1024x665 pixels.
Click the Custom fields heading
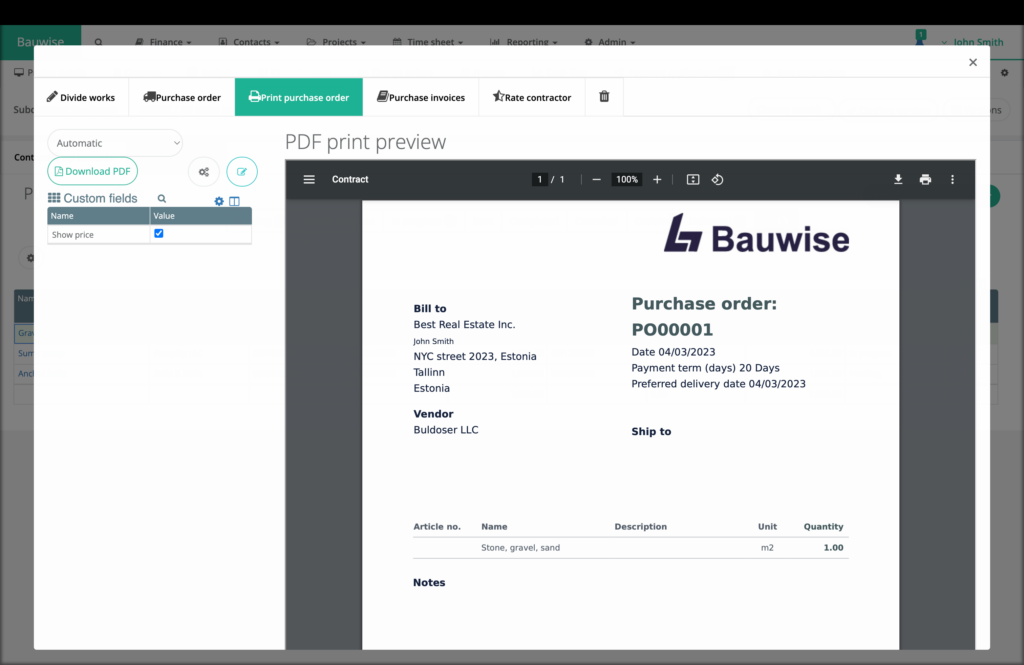[x=100, y=198]
